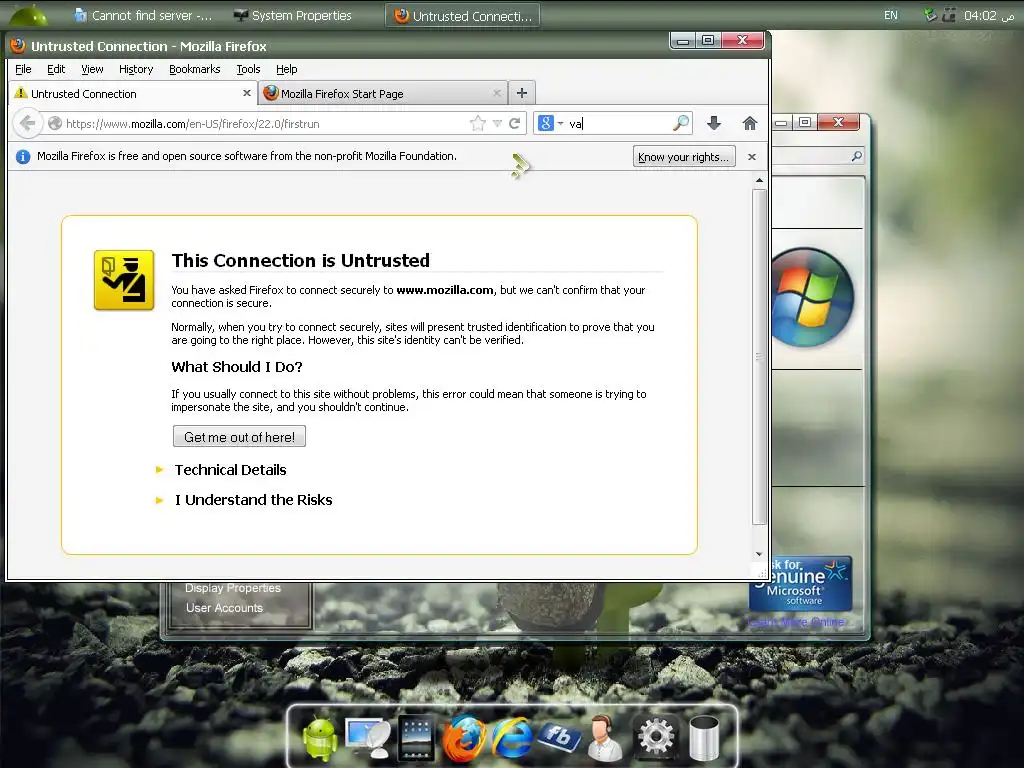Open the Tools menu
Viewport: 1024px width, 768px height.
tap(248, 69)
